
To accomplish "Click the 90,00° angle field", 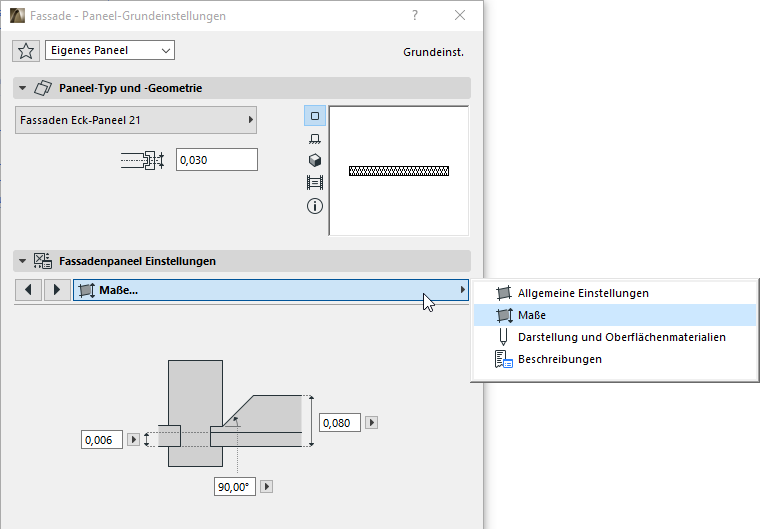I will (235, 487).
